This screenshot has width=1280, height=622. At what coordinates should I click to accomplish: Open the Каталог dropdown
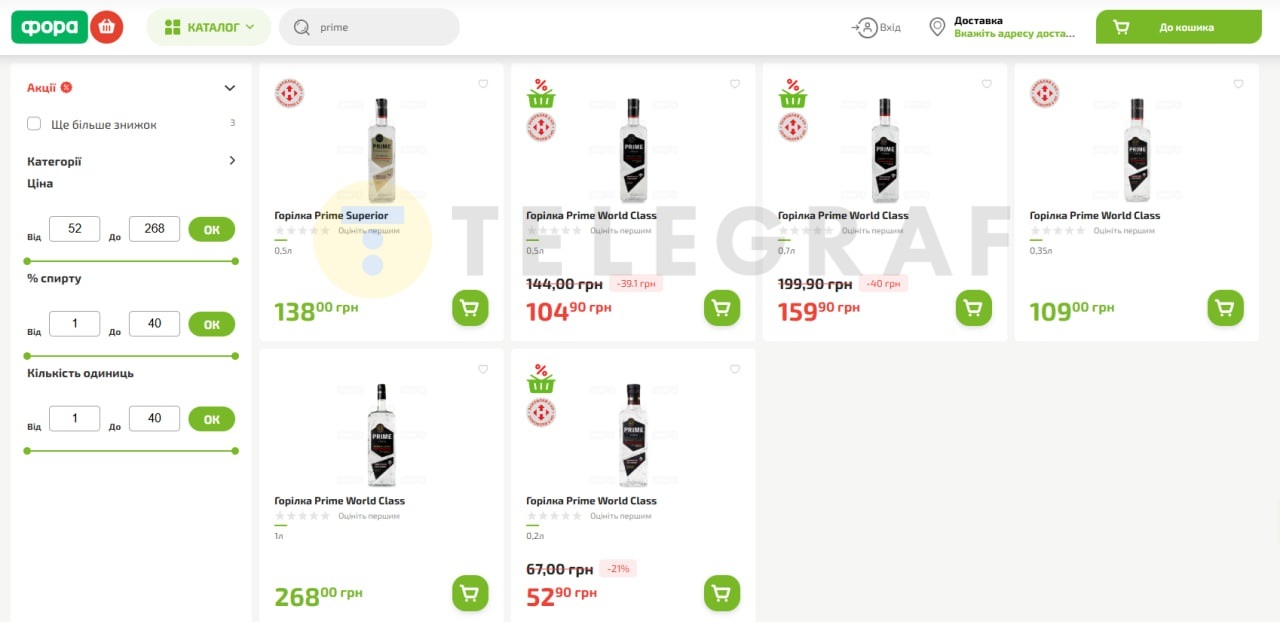click(x=209, y=27)
